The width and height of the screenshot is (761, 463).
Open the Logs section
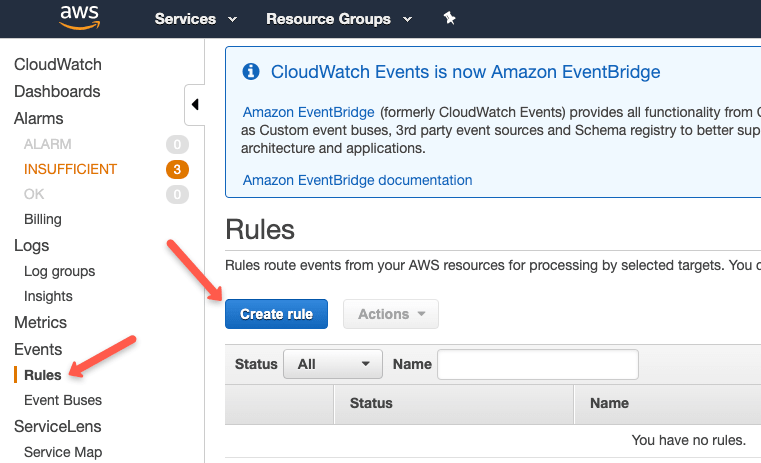32,246
